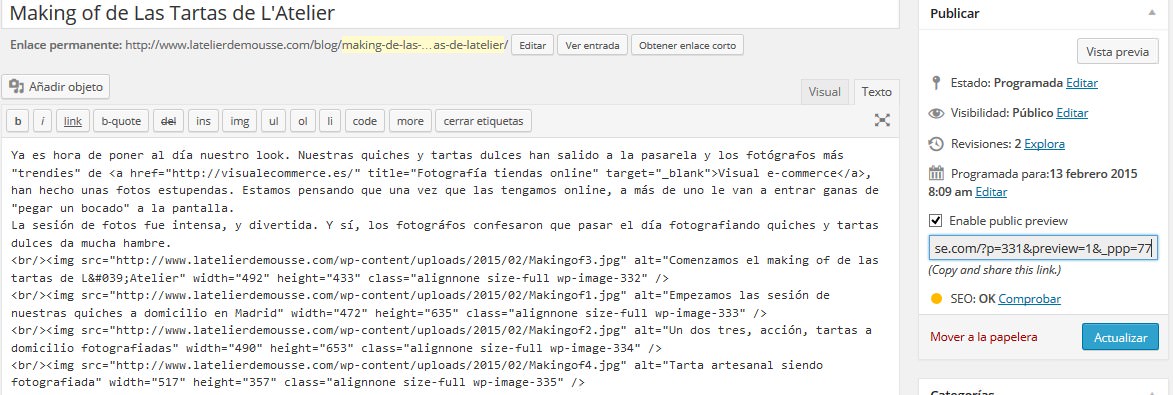Click inside the HTML text editor area

coord(450,266)
